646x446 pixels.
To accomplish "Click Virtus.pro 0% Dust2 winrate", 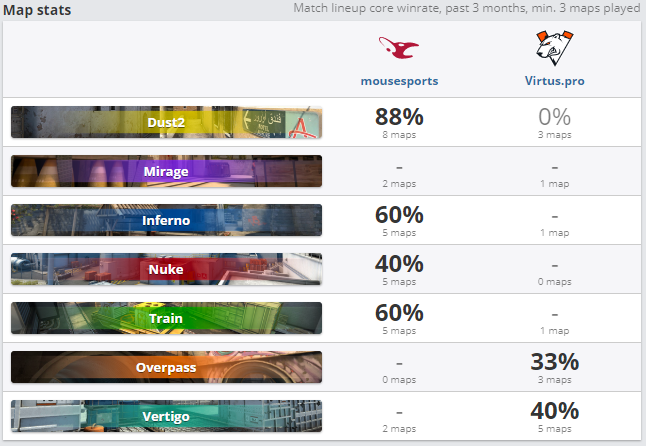I will pyautogui.click(x=554, y=117).
